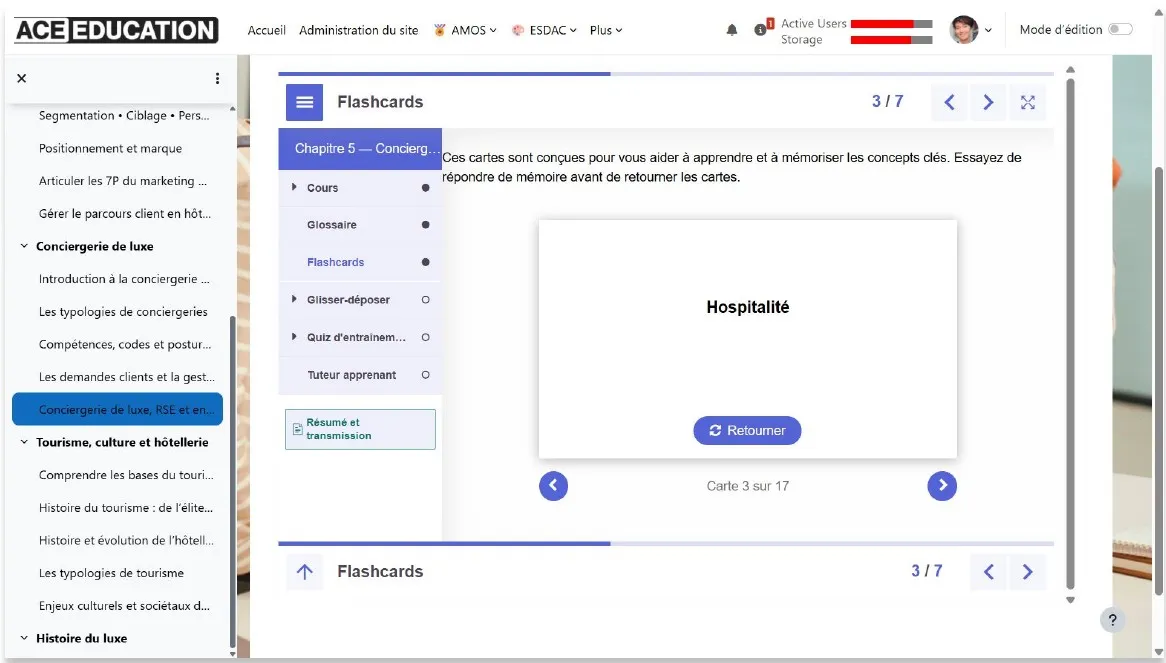Image resolution: width=1166 pixels, height=663 pixels.
Task: Open Histoire et évolution de l'hôtell...
Action: click(x=126, y=540)
